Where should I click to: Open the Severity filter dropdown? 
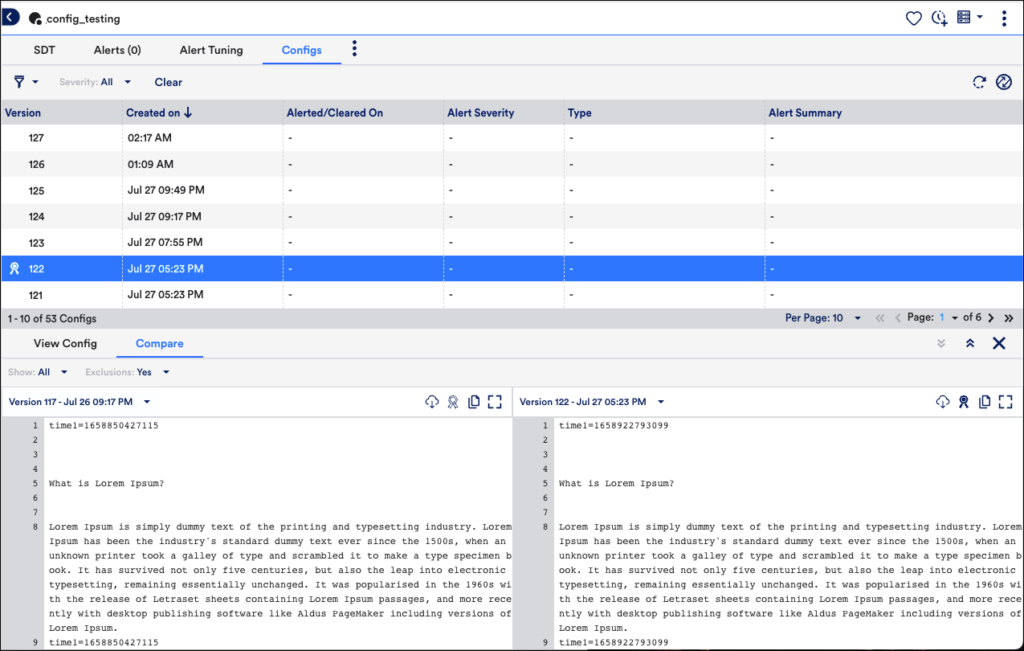(106, 82)
